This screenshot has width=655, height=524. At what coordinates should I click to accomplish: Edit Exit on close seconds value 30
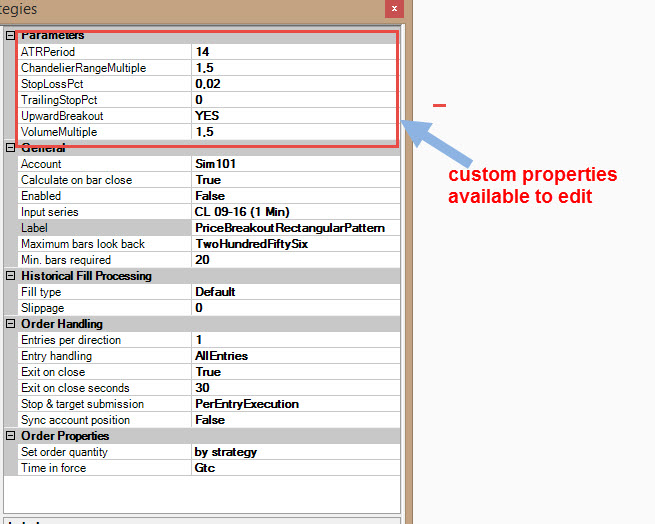point(295,388)
